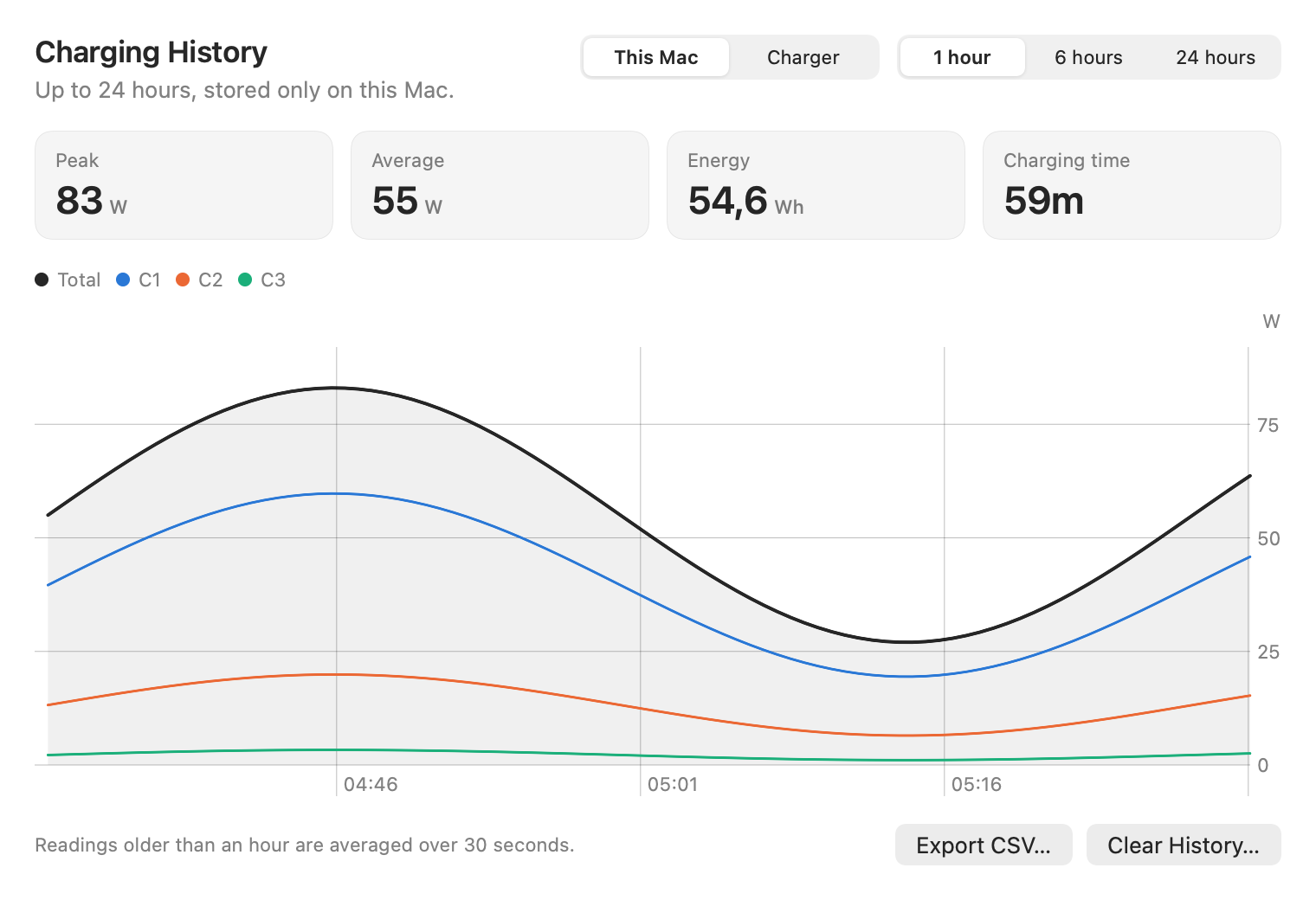The height and width of the screenshot is (900, 1316).
Task: Click the 50 axis value
Action: coord(1268,538)
